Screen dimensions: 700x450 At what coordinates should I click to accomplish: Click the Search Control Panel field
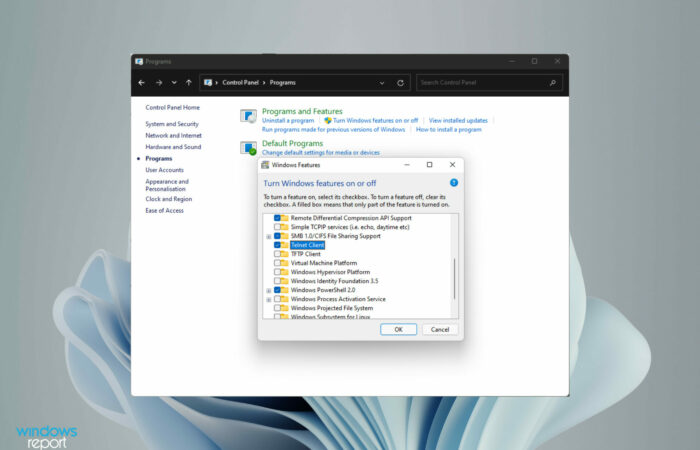point(489,83)
